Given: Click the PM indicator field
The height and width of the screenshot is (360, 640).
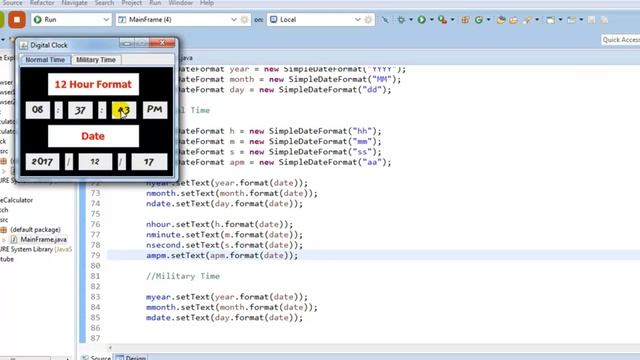Looking at the screenshot, I should (x=155, y=110).
